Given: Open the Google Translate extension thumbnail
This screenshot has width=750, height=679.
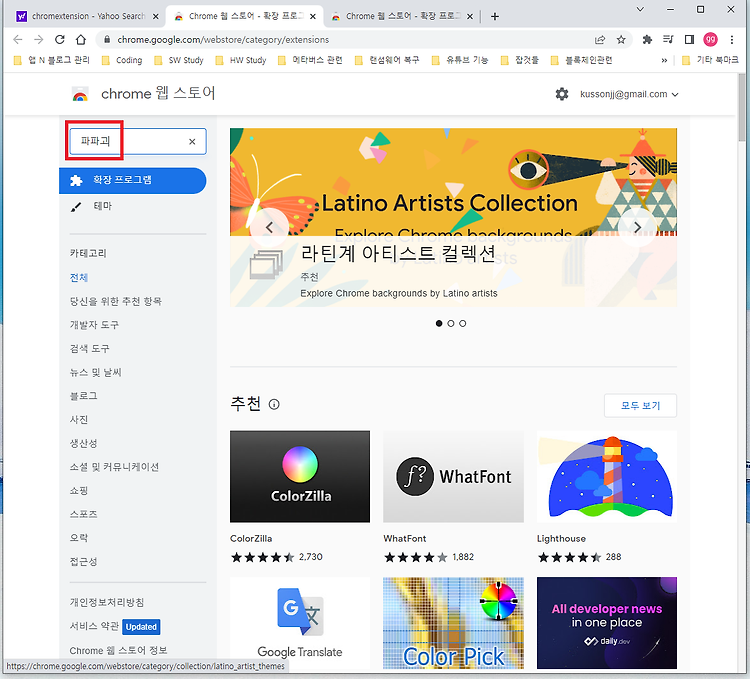Looking at the screenshot, I should tap(300, 623).
